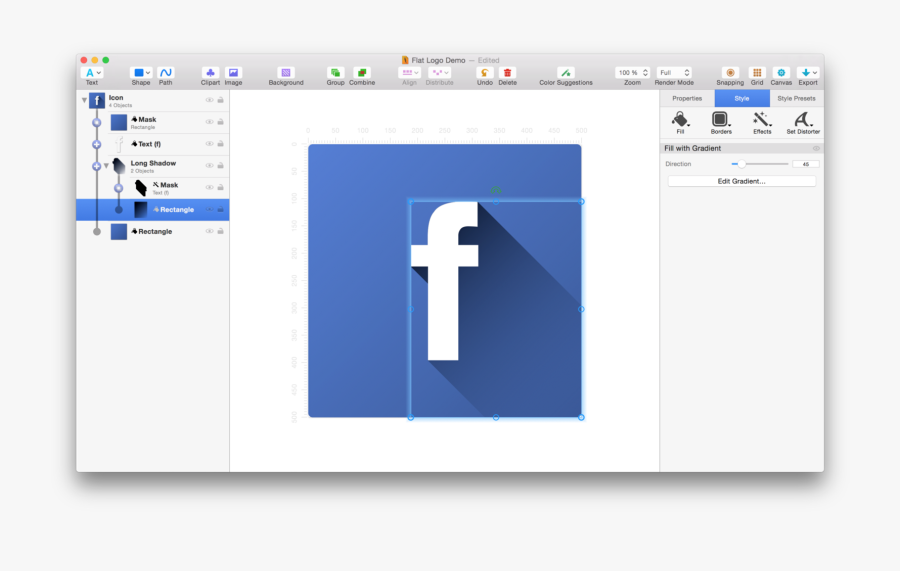Click the Zoom 100 % field
900x571 pixels.
(x=628, y=73)
